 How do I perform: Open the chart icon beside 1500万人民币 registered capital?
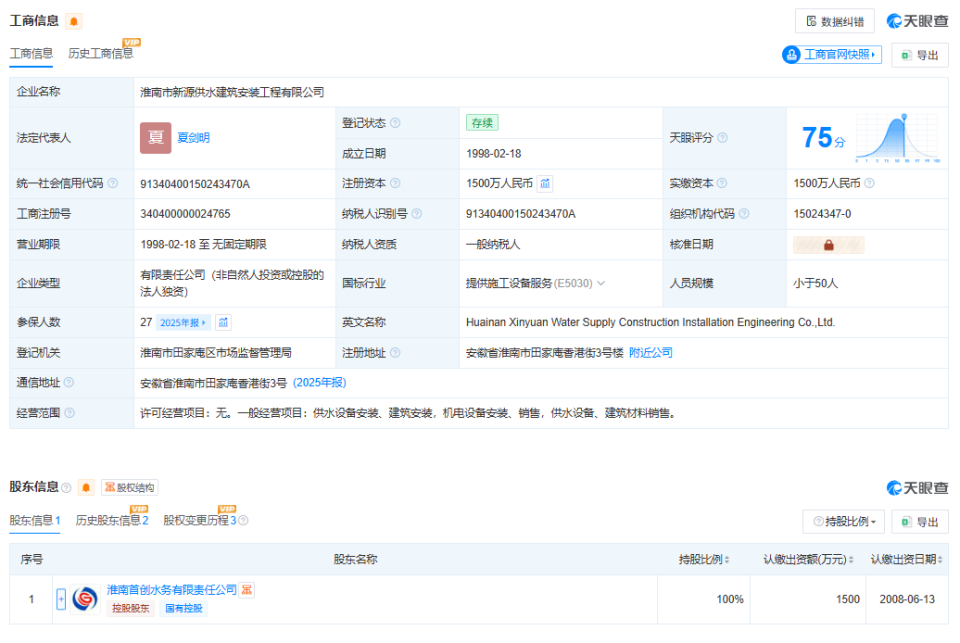(x=545, y=183)
